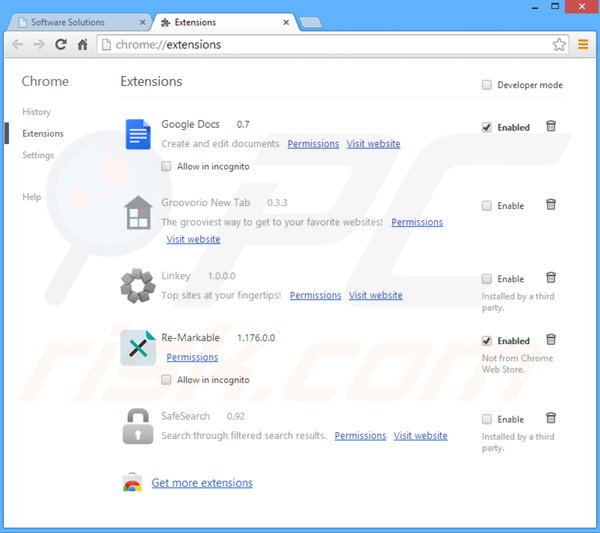
Task: Delete the Linkey extension with its trash icon
Action: [x=551, y=277]
